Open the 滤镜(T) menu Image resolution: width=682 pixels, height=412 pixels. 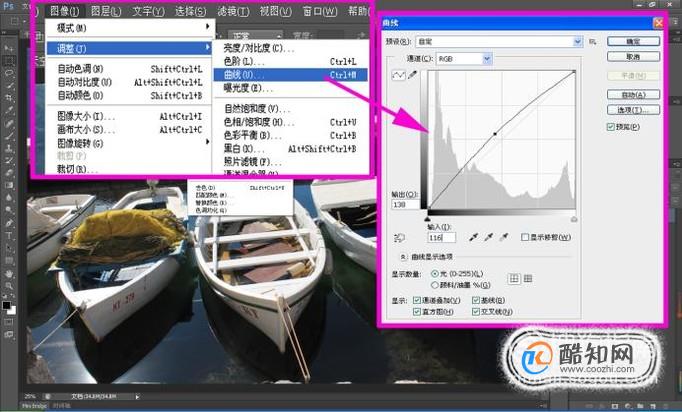pos(233,11)
